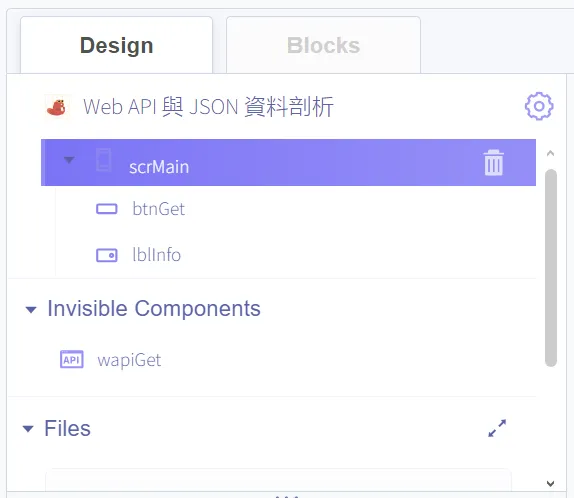Image resolution: width=574 pixels, height=498 pixels.
Task: Select the lblInfo component
Action: click(156, 255)
